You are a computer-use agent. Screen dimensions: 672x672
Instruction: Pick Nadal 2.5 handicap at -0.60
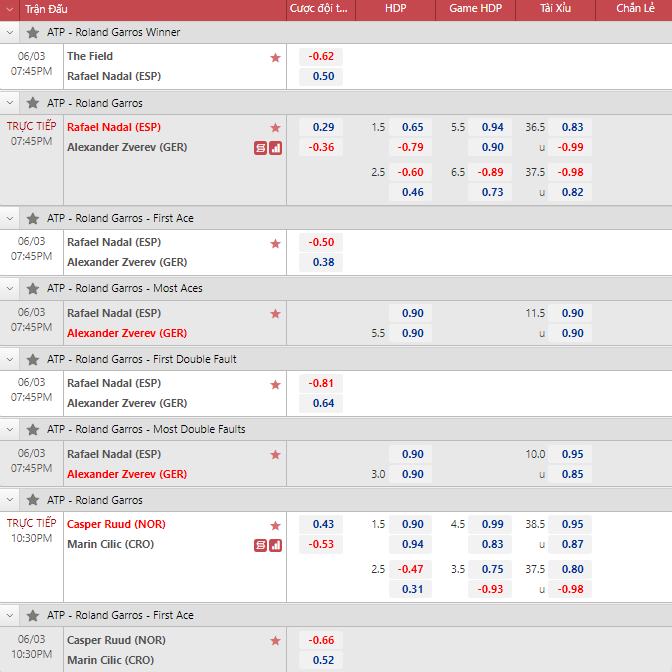click(410, 172)
